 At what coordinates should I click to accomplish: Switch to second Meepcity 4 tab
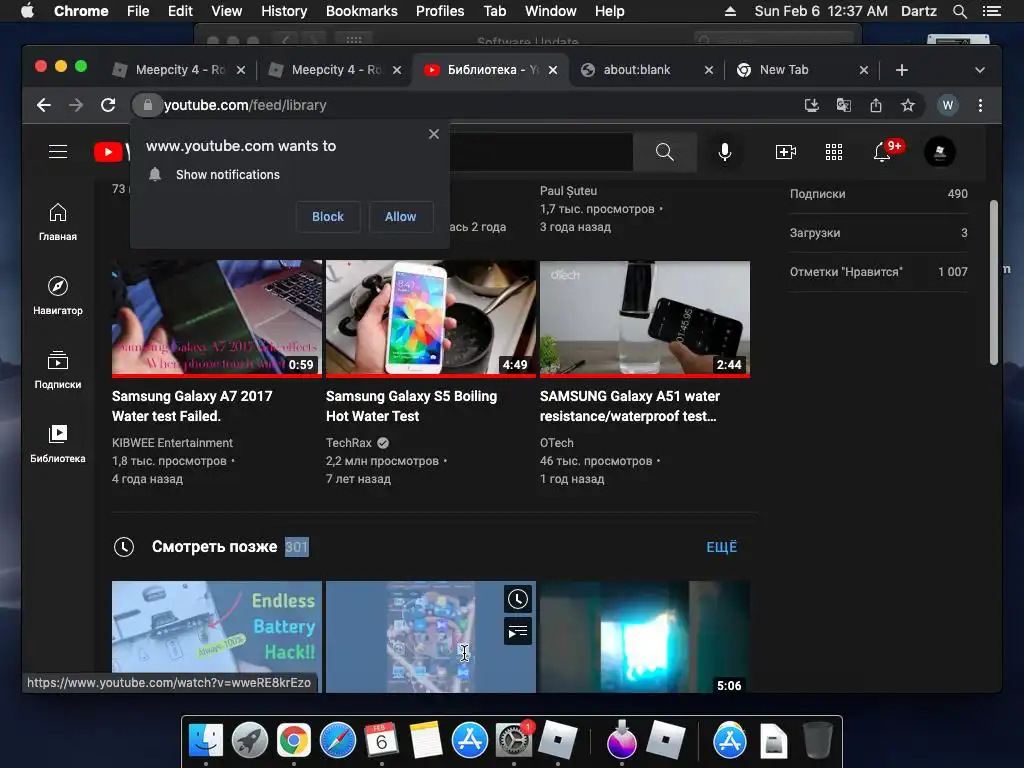click(335, 70)
